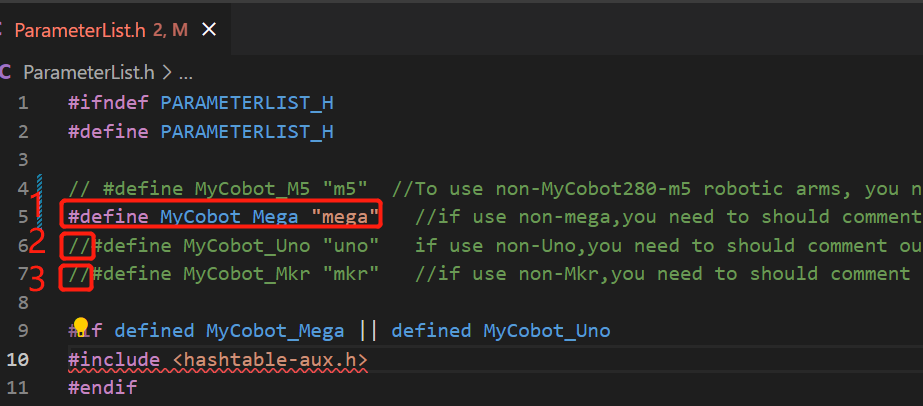This screenshot has width=923, height=406.
Task: Click the empty line 8 in the editor
Action: 300,302
